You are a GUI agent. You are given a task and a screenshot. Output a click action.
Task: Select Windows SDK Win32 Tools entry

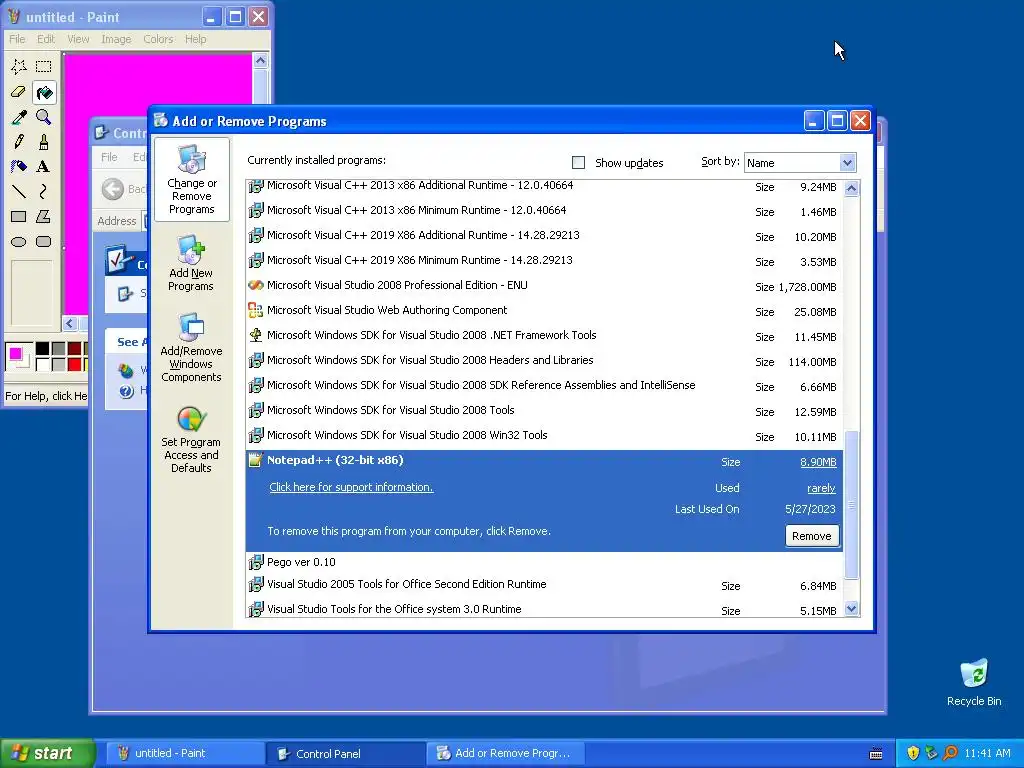544,436
